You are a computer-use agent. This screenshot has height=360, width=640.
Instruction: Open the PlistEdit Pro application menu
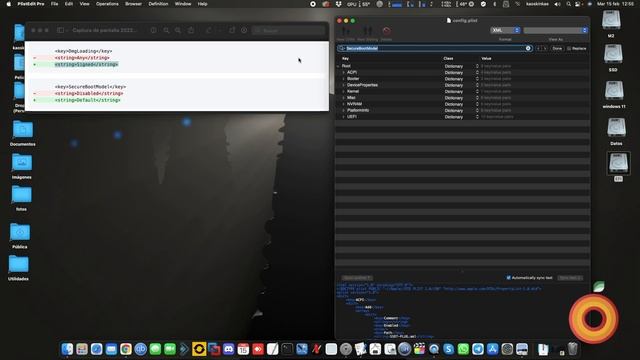[x=31, y=4]
